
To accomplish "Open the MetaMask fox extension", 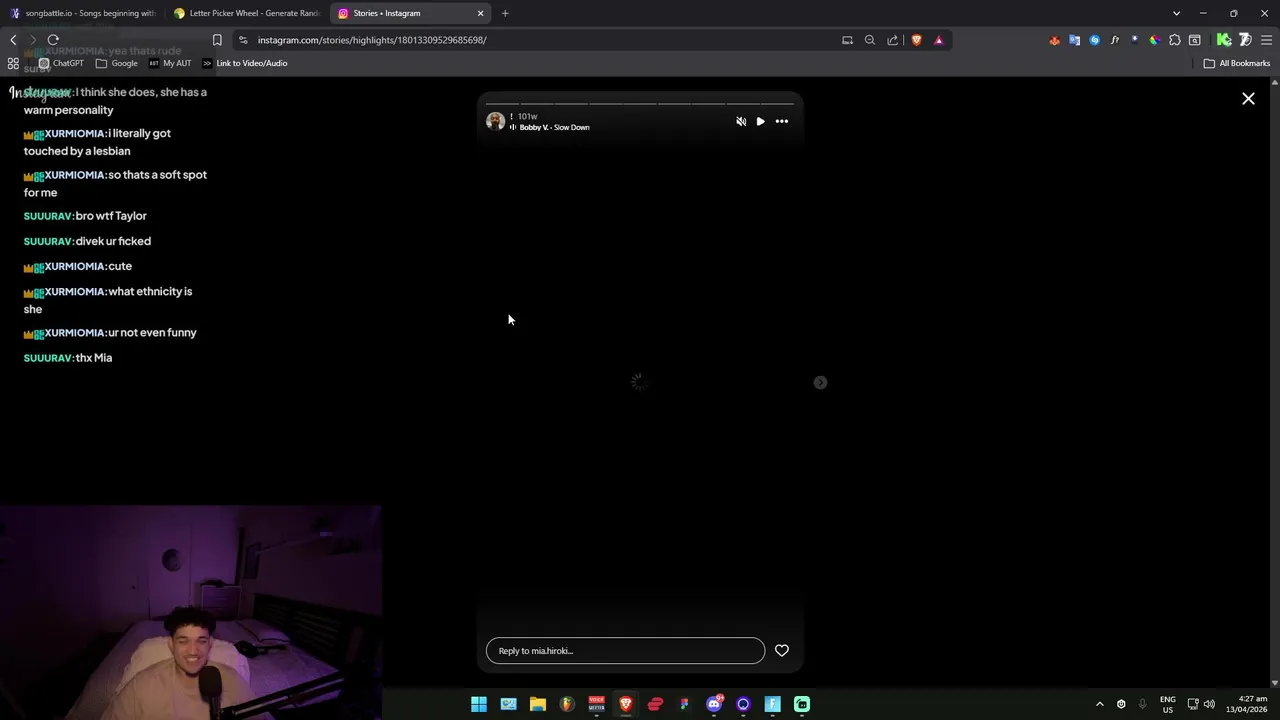I will 1054,40.
